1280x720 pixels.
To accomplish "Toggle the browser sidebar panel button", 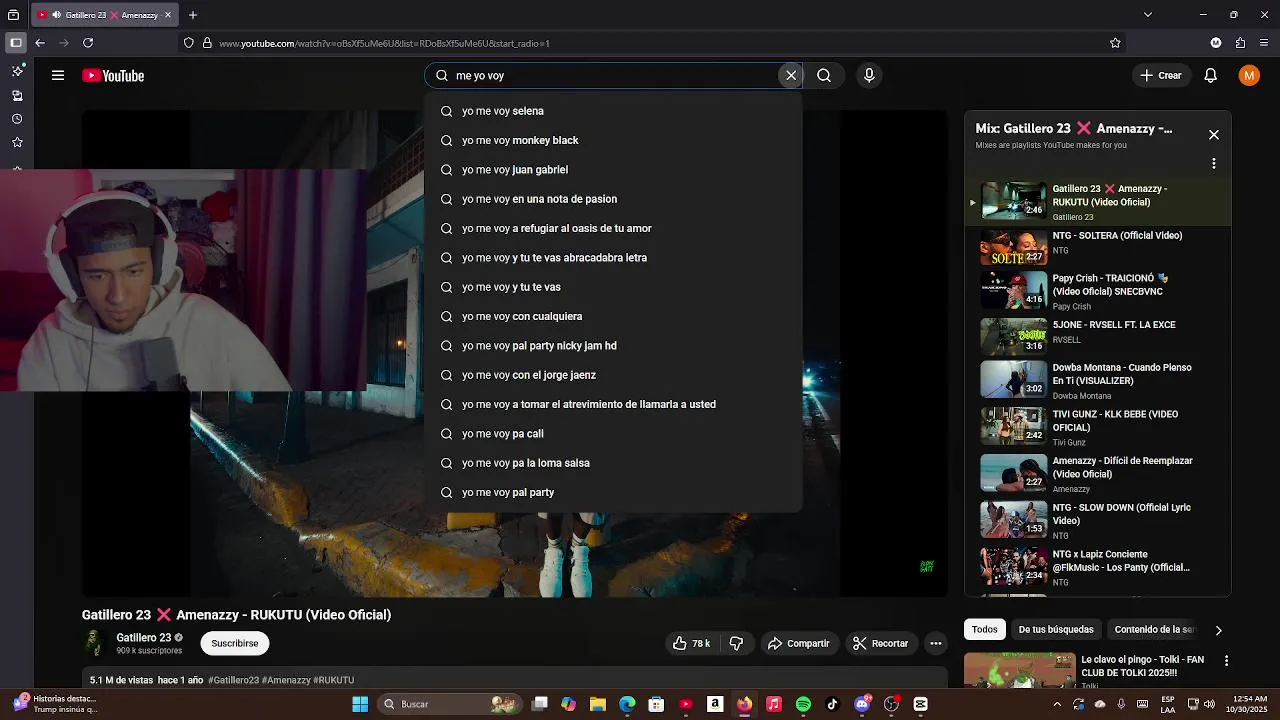I will [x=16, y=43].
